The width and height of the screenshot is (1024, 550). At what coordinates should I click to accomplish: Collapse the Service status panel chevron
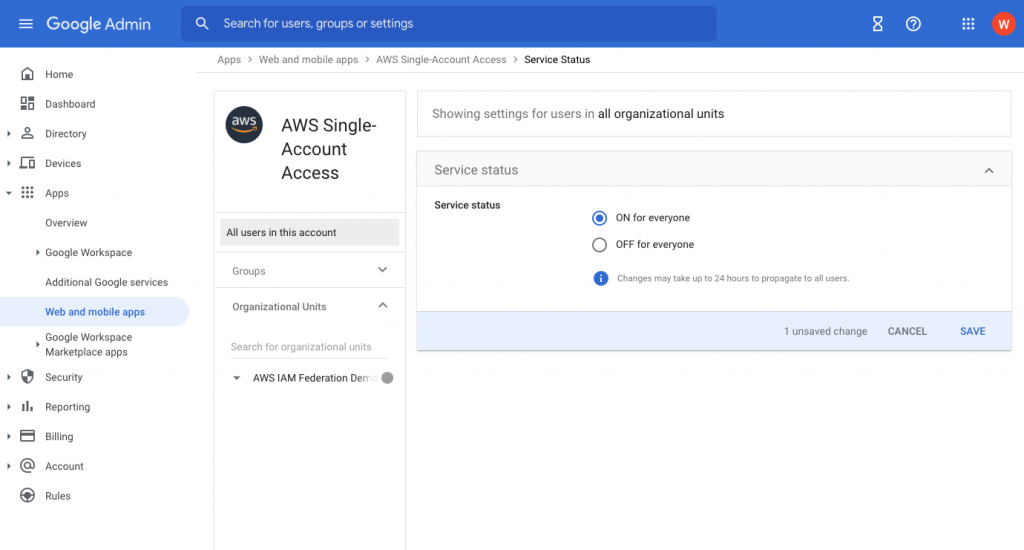[x=989, y=170]
